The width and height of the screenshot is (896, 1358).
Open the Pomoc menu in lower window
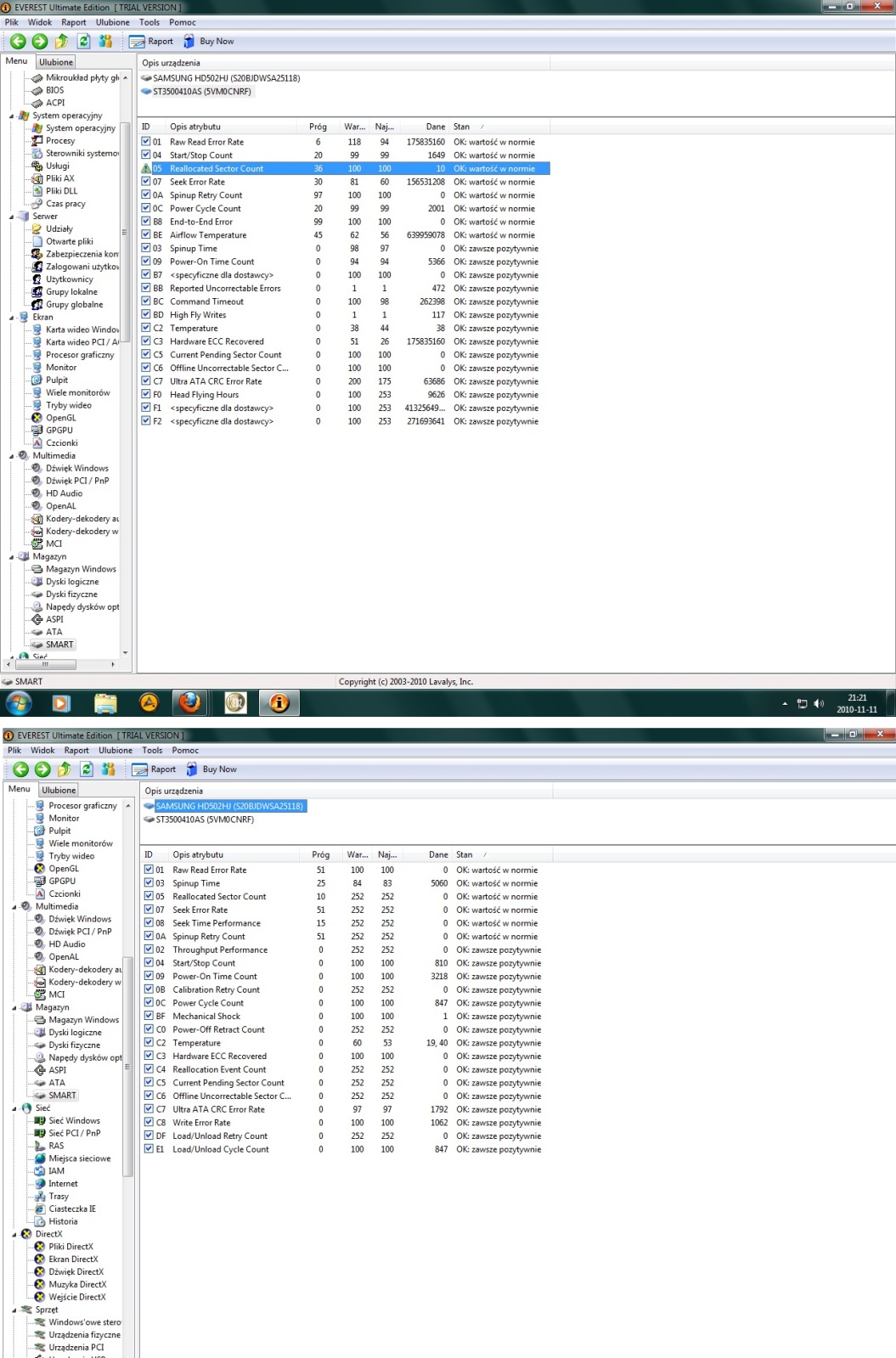[x=185, y=750]
